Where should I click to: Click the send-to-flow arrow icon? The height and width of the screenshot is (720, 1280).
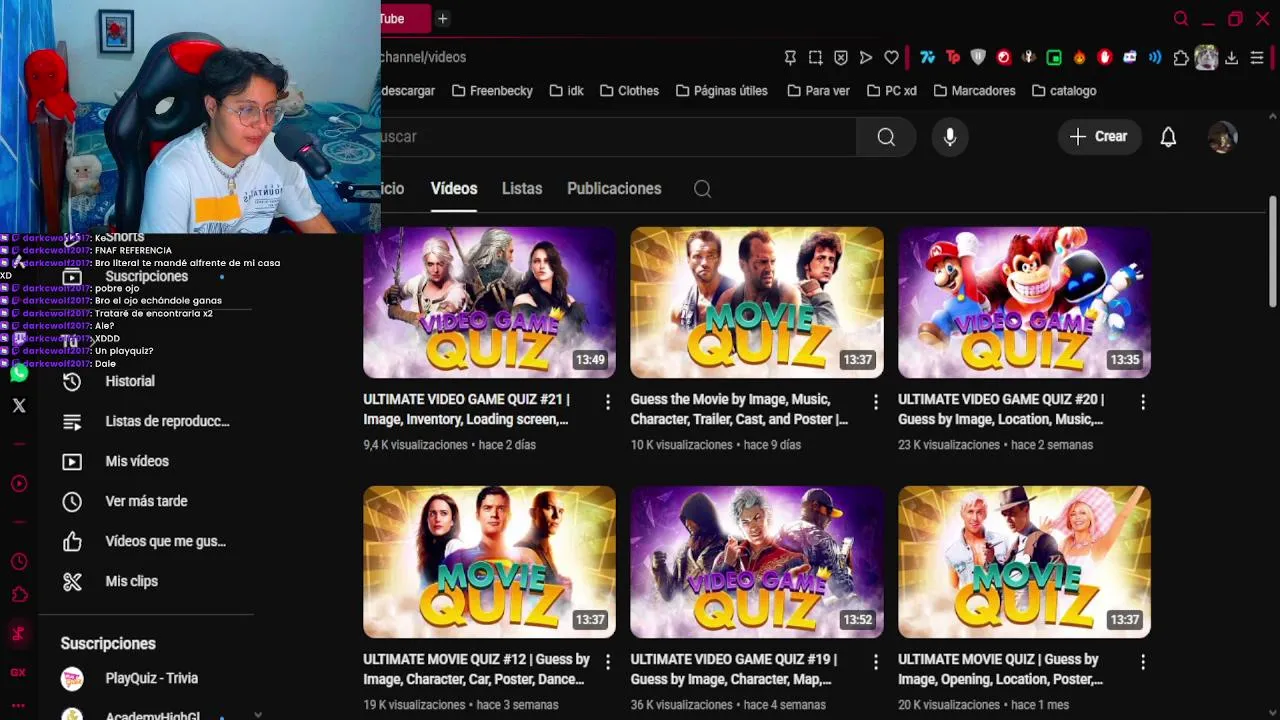[866, 58]
